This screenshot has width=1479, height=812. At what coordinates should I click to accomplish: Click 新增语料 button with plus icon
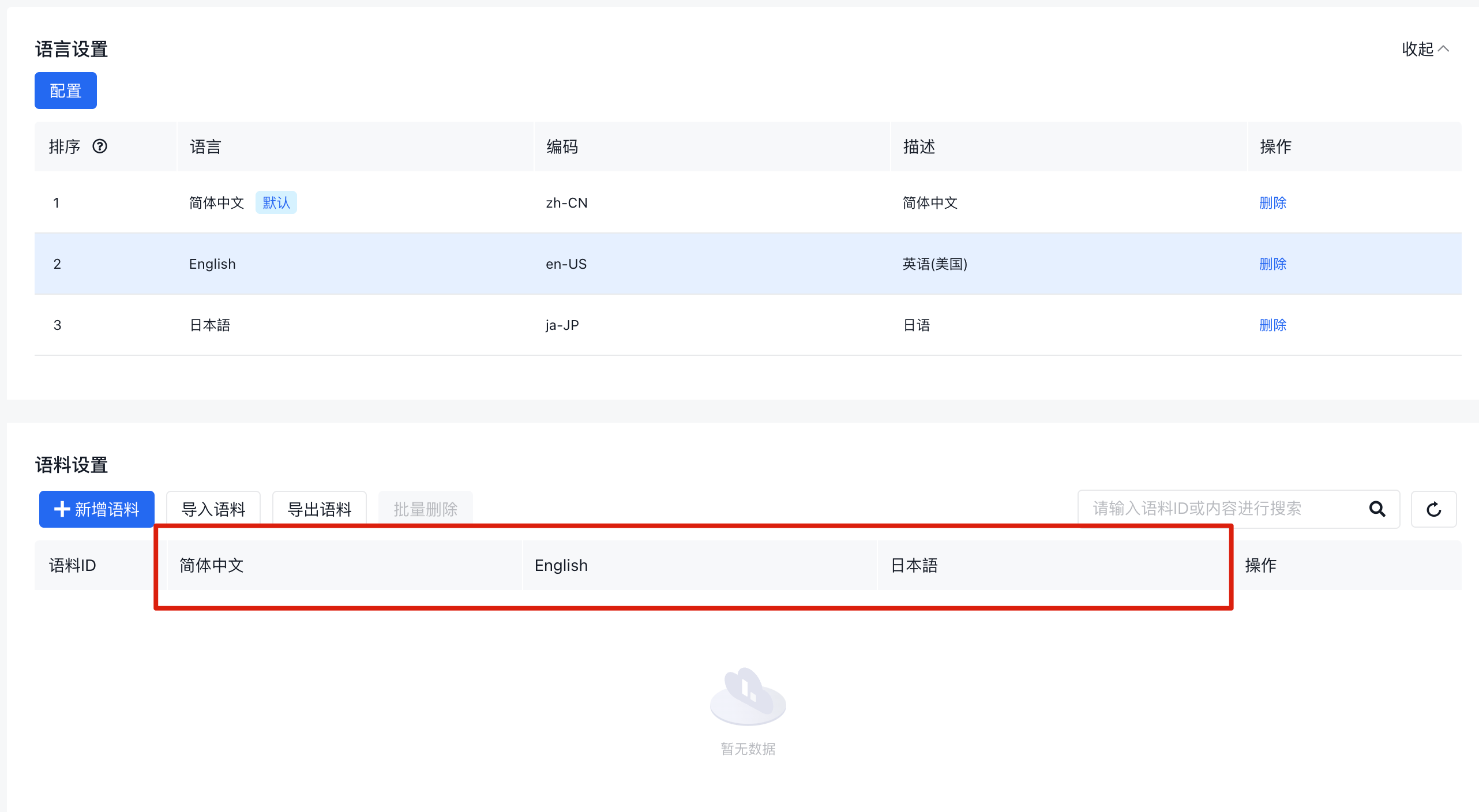[97, 509]
